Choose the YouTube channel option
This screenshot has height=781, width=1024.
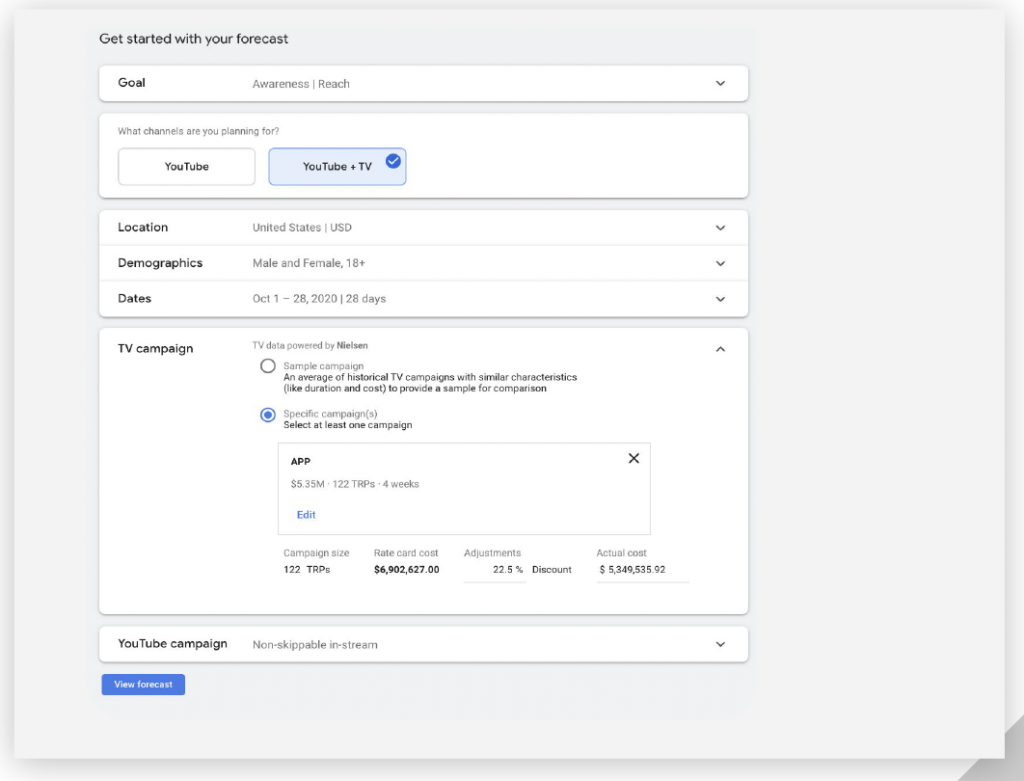point(187,167)
